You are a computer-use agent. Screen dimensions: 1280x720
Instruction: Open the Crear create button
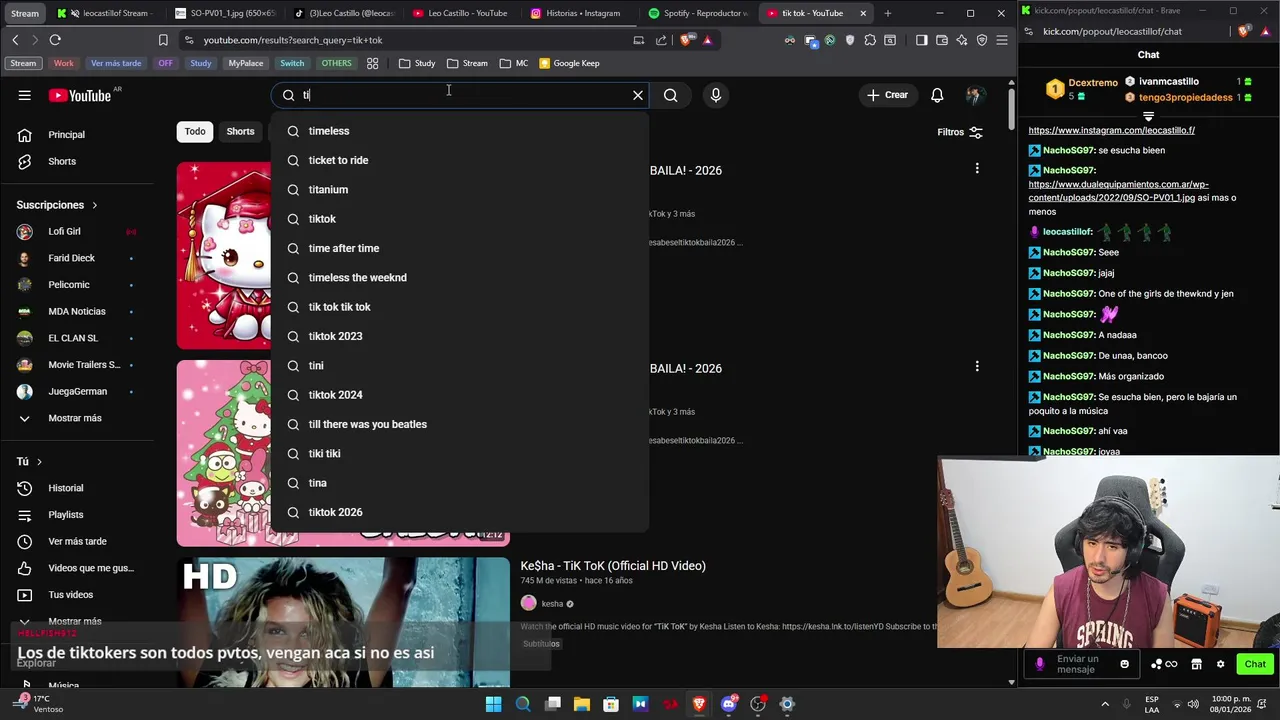(x=888, y=95)
